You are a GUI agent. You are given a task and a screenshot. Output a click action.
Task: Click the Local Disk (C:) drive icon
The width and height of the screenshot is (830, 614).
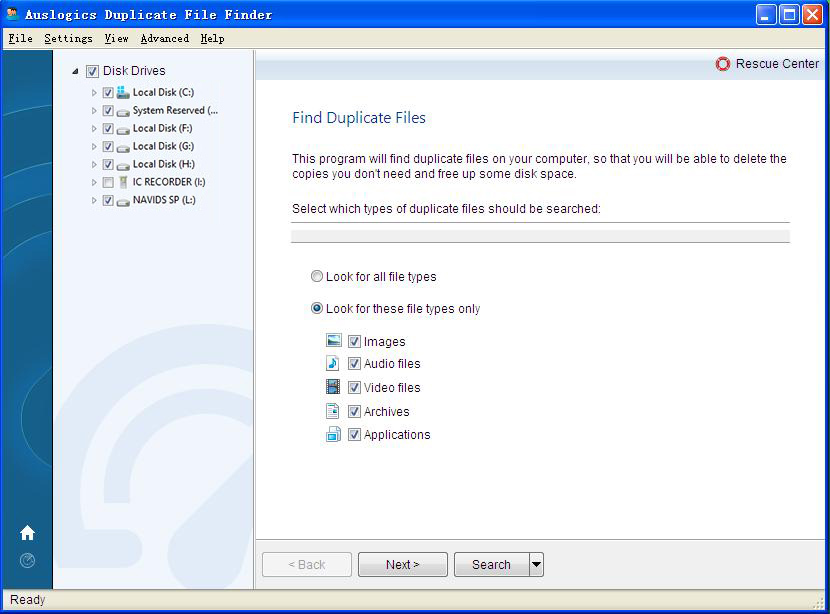[x=123, y=92]
